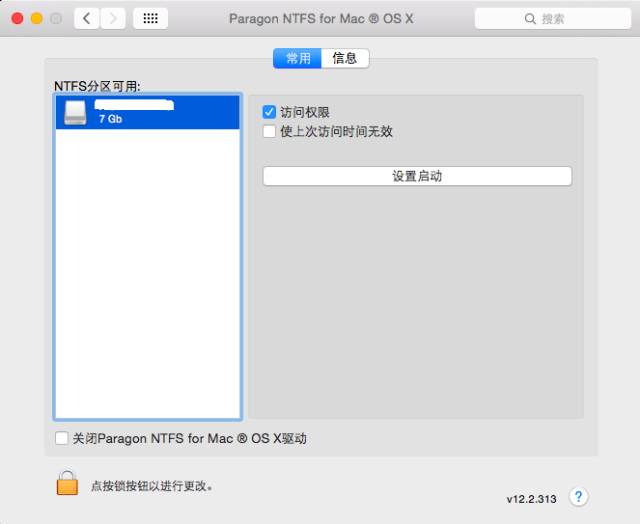Screen dimensions: 640x524
Task: Click the NTFS drive icon in list
Action: [76, 112]
